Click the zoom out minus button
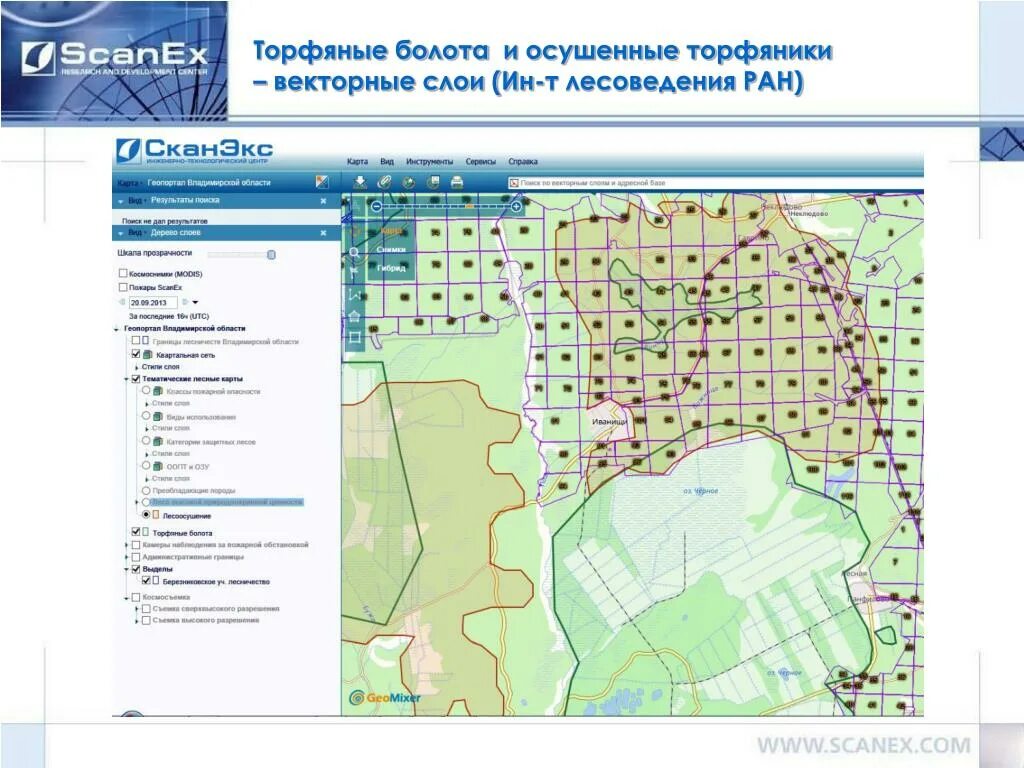This screenshot has height=768, width=1024. click(376, 207)
